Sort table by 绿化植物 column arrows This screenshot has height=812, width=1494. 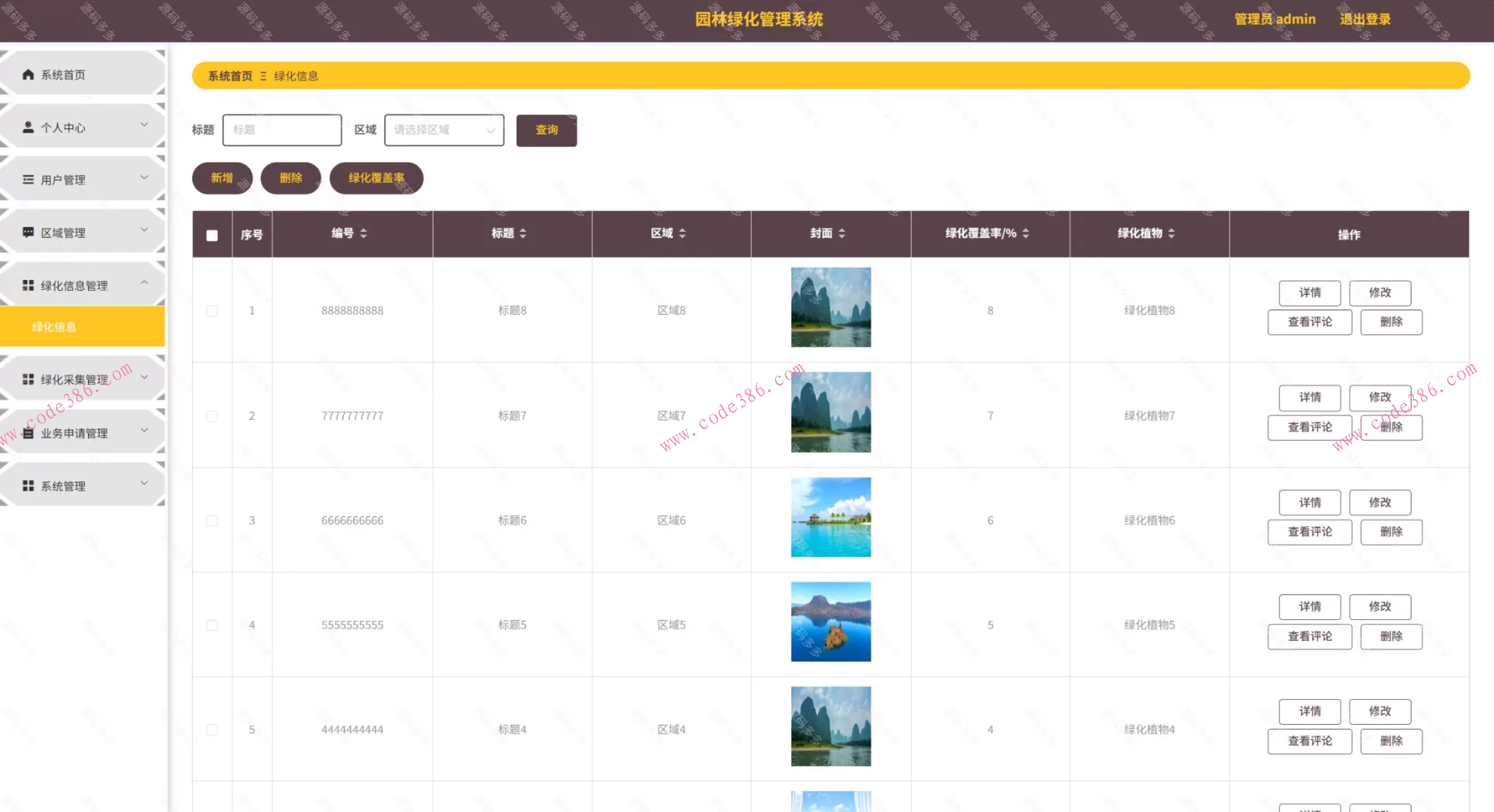(1171, 233)
